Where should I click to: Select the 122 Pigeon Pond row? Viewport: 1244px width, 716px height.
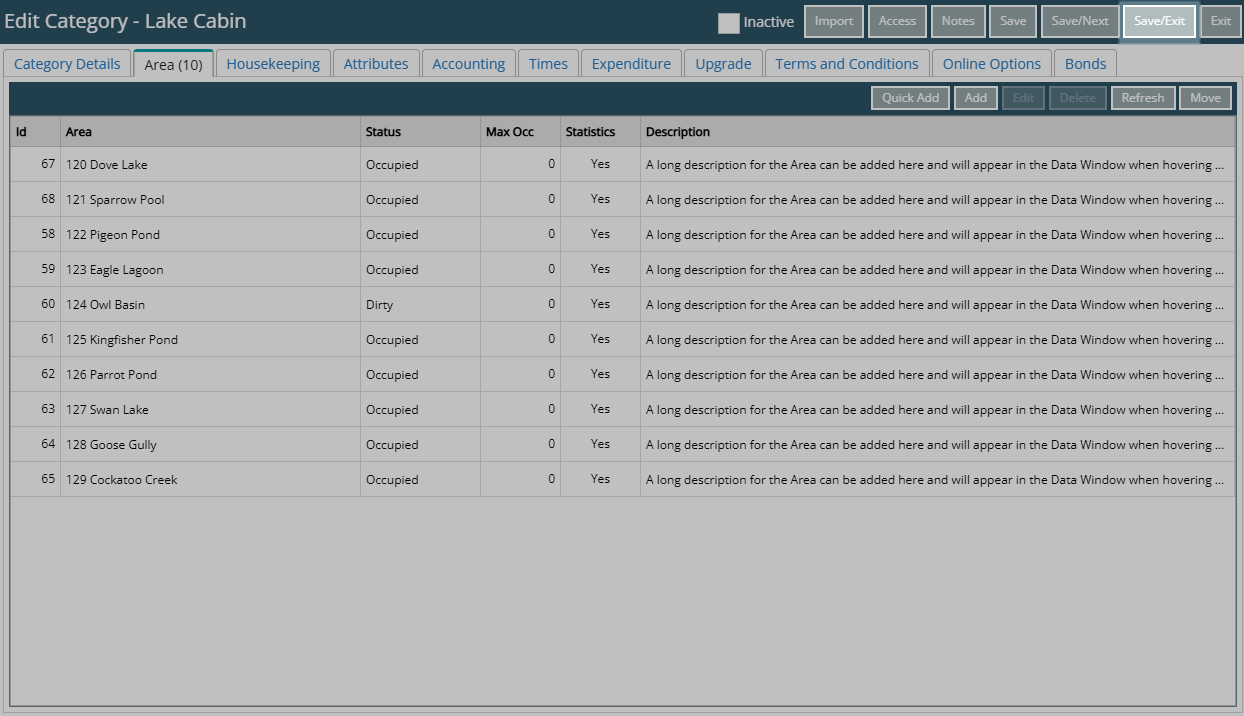[623, 234]
